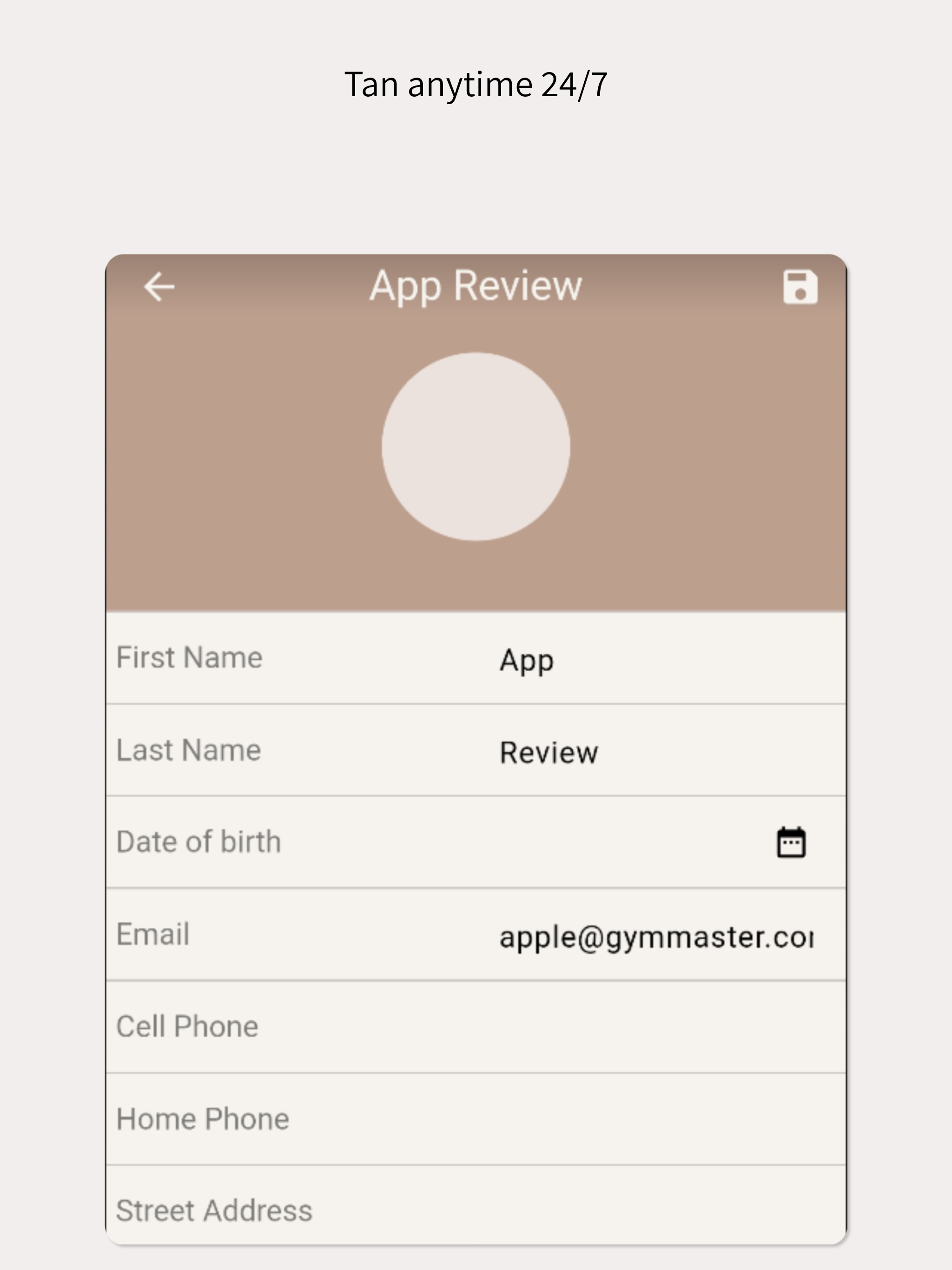
Task: Click the Tan anytime 24/7 heading
Action: 476,85
